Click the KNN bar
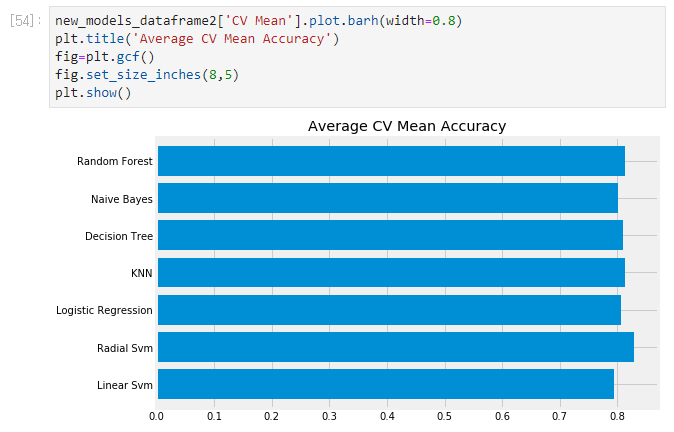674x432 pixels. click(391, 272)
